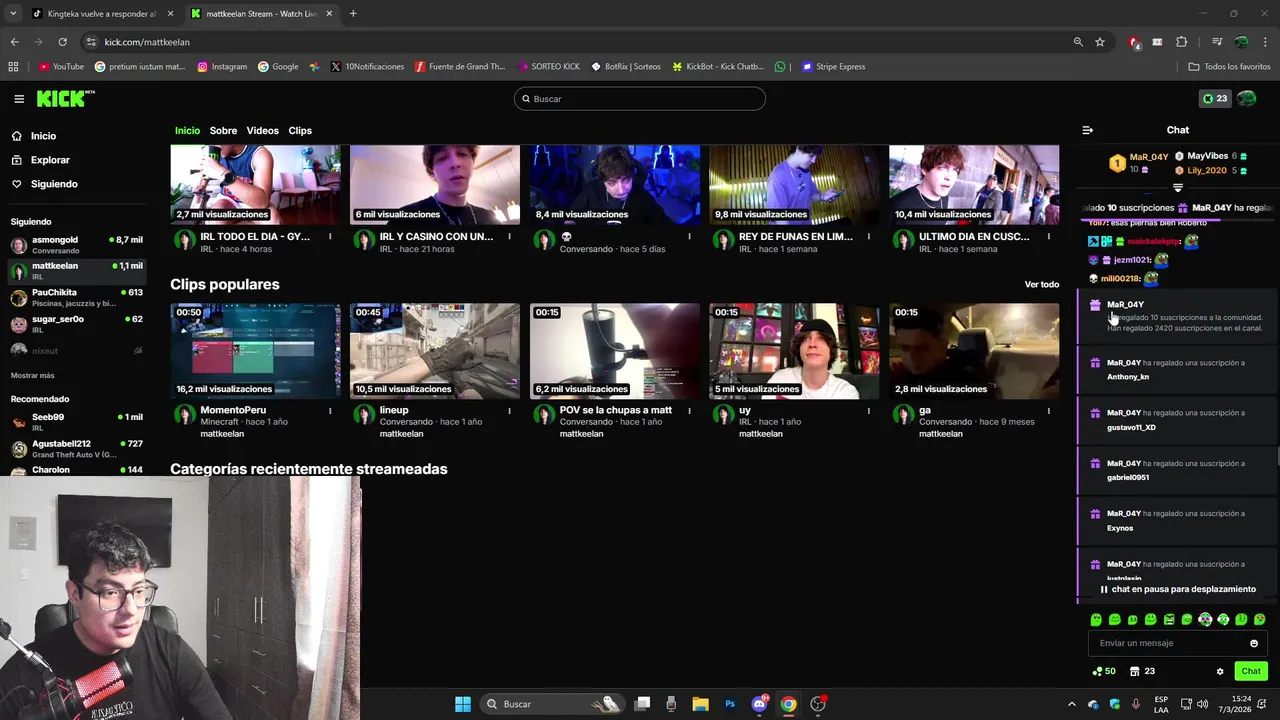Open Explorar in the sidebar

[x=50, y=160]
